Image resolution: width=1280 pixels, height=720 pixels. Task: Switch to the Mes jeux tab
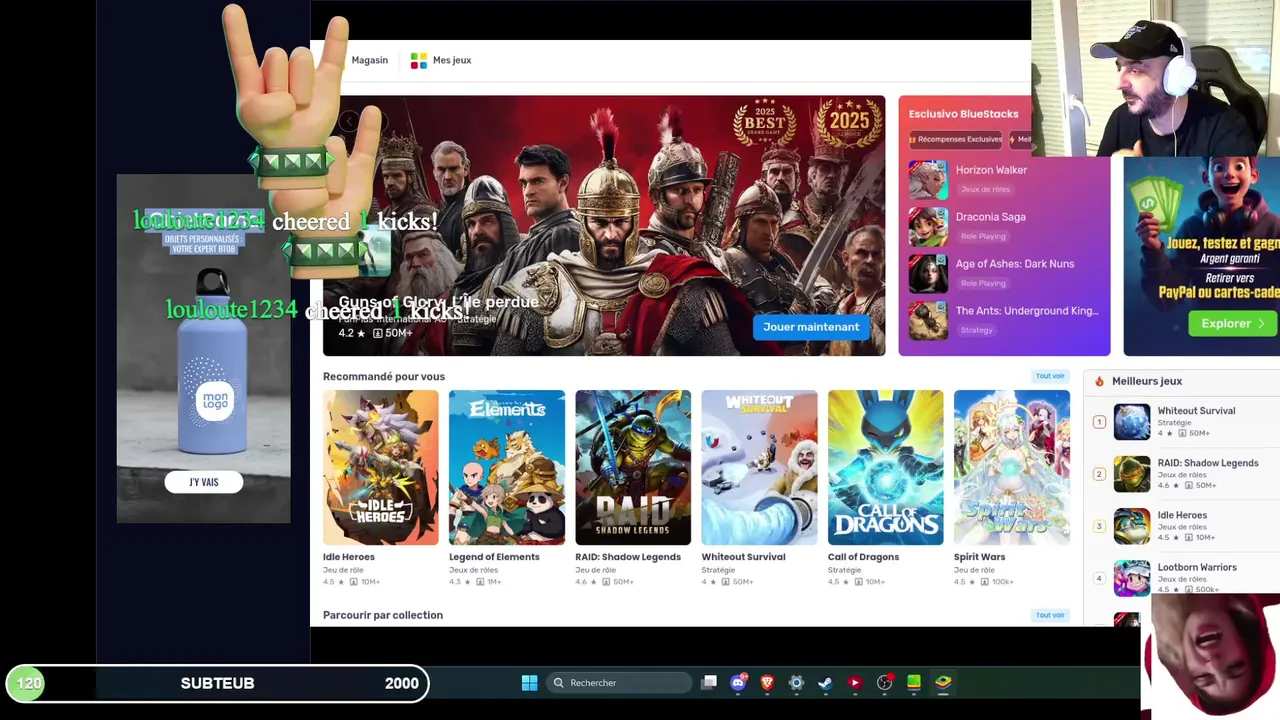click(x=441, y=60)
